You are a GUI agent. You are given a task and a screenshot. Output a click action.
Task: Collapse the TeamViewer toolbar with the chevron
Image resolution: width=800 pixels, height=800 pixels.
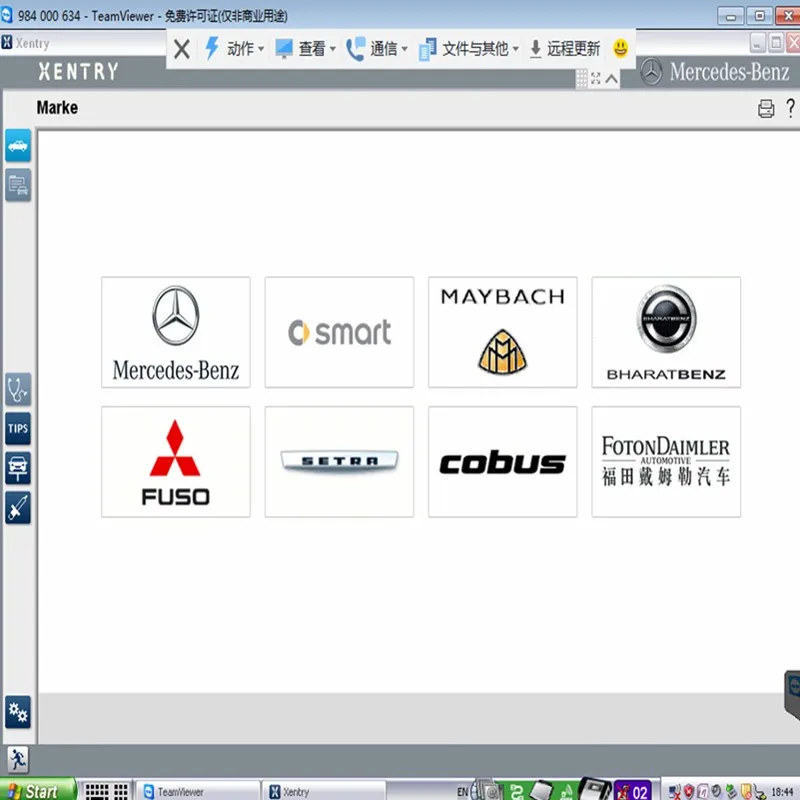point(612,79)
